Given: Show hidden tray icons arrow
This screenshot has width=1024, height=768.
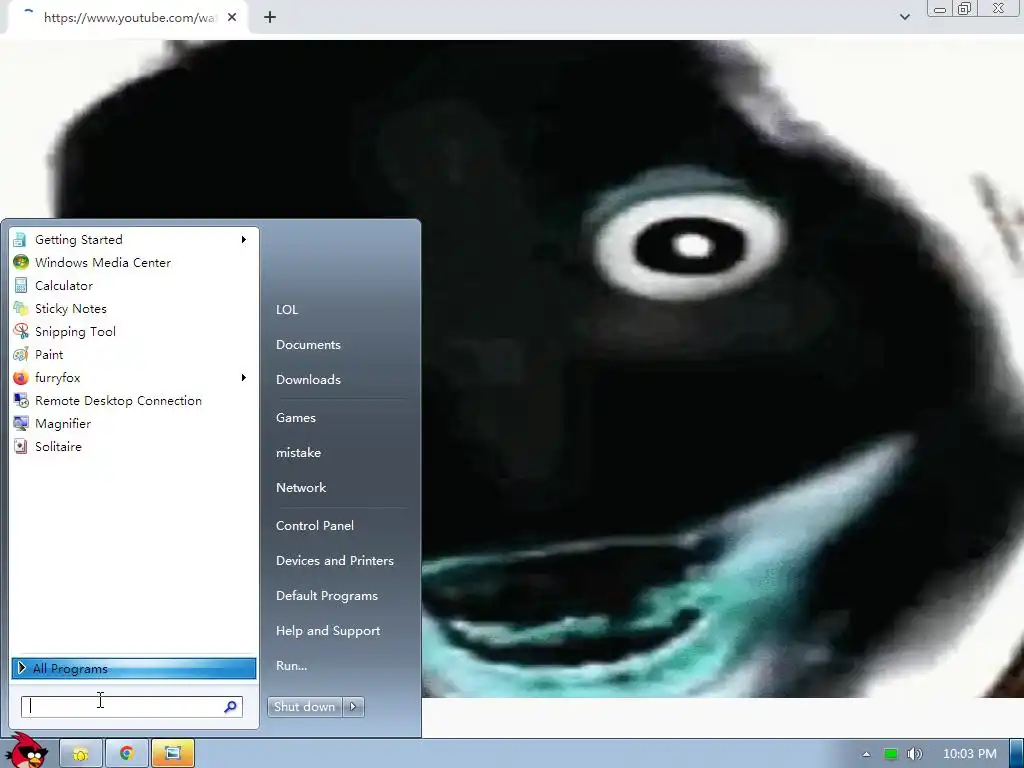Looking at the screenshot, I should click(867, 754).
